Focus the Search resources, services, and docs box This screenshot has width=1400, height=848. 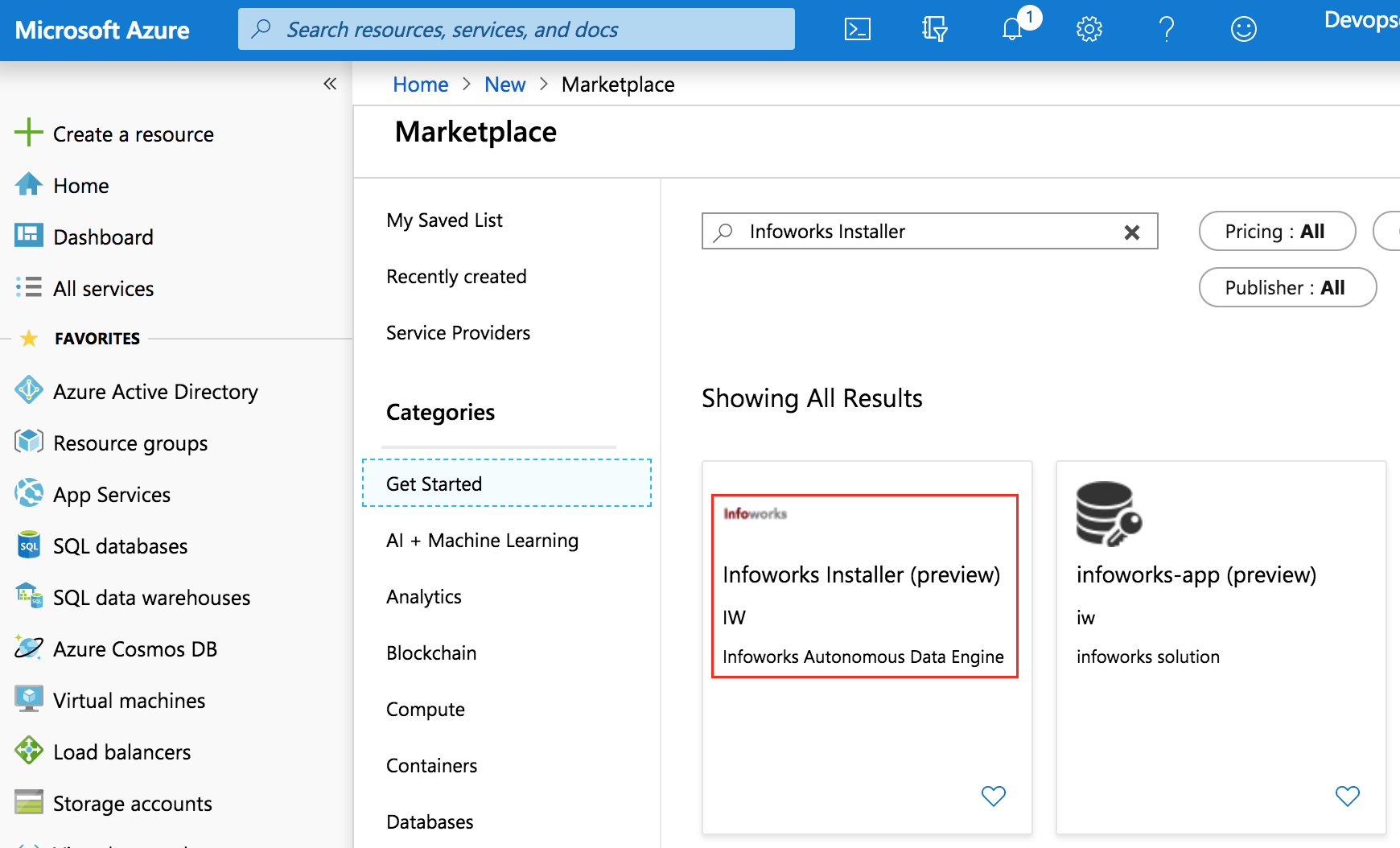click(517, 30)
